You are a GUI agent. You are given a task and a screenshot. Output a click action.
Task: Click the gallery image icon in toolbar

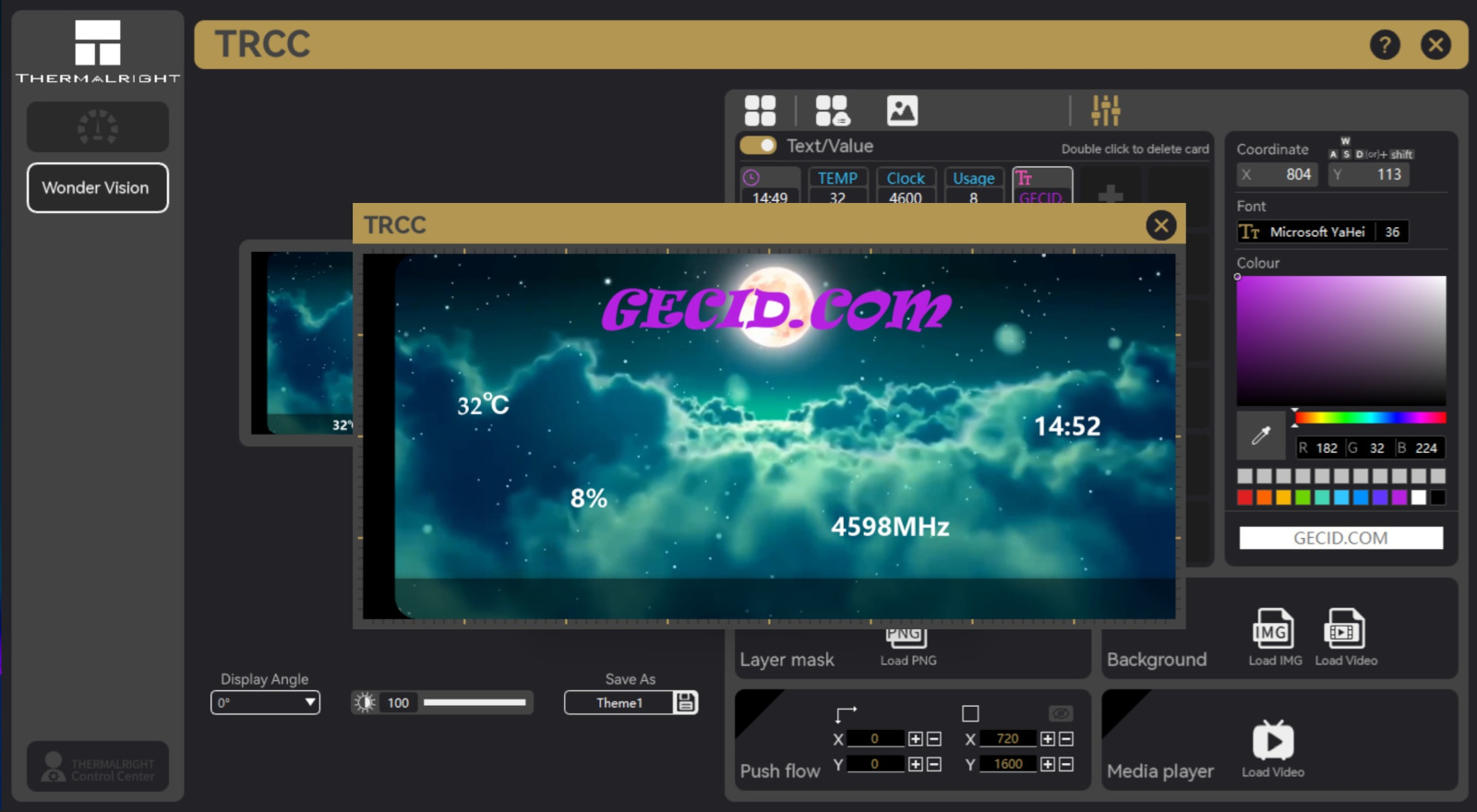[902, 111]
